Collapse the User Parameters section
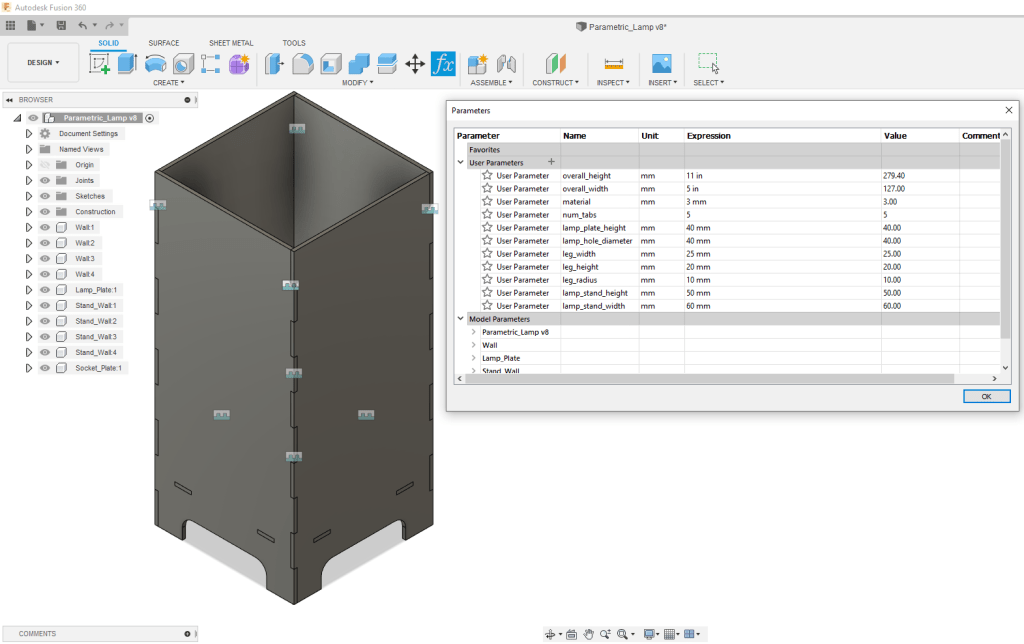 (x=460, y=162)
